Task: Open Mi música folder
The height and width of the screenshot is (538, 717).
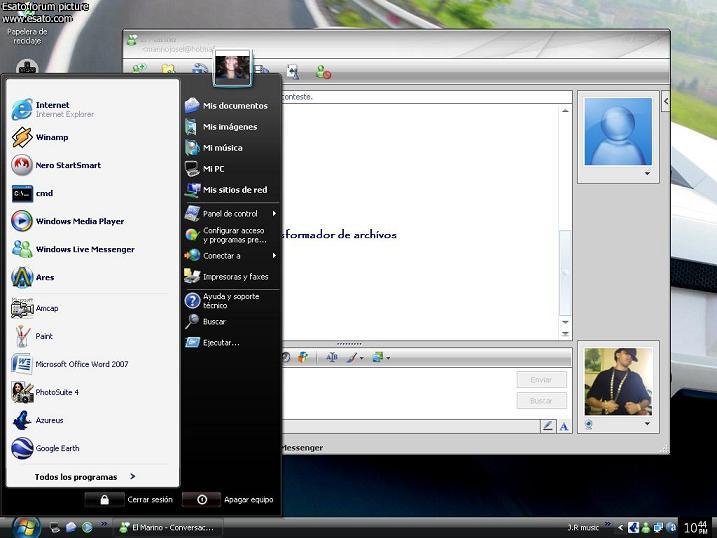Action: [231, 148]
